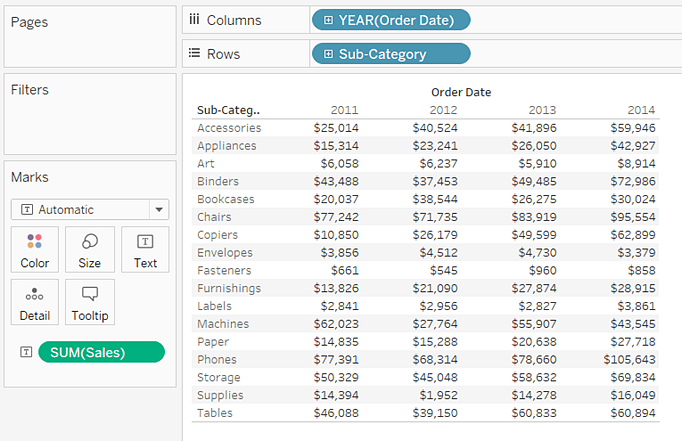
Task: Click the Columns shelf icon
Action: click(194, 20)
